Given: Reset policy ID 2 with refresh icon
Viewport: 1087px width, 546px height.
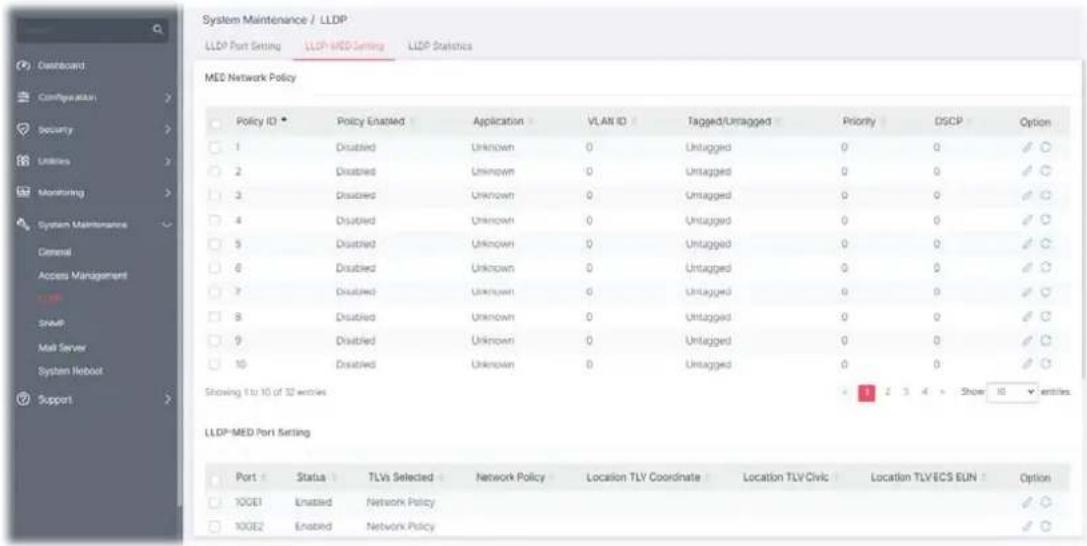Looking at the screenshot, I should point(1045,170).
